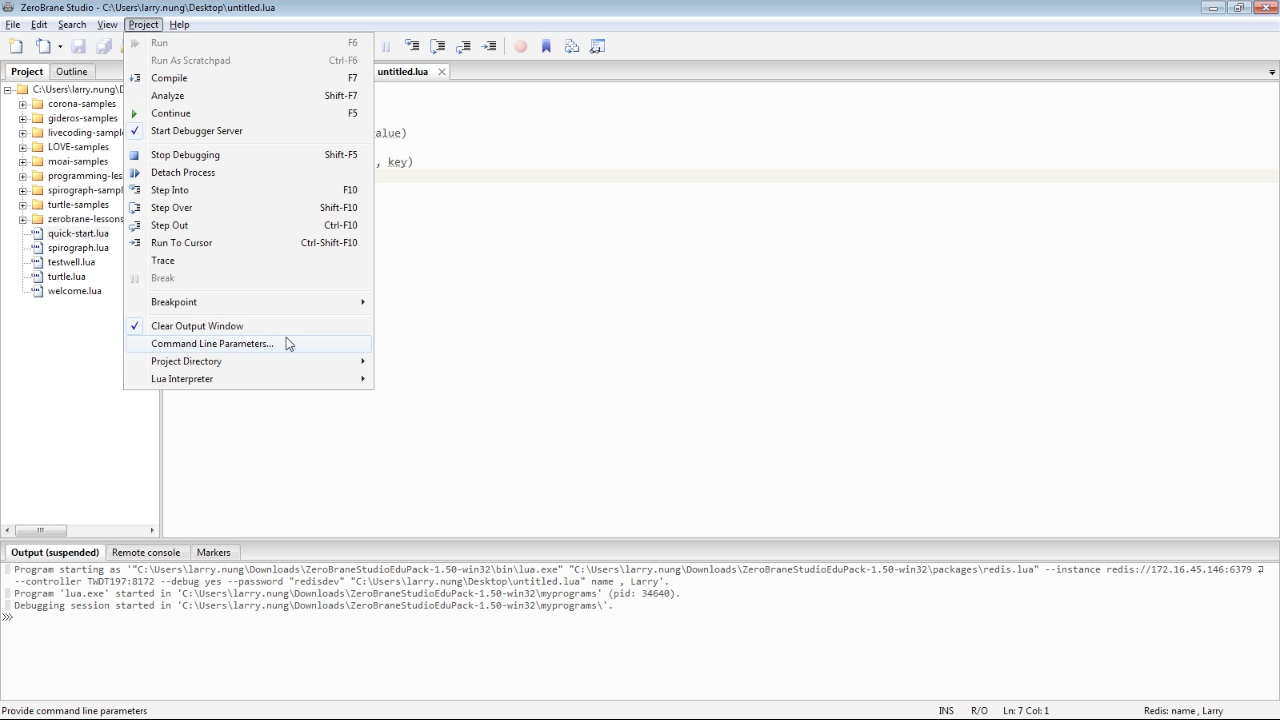Close the untitled.lua editor tab

click(x=441, y=72)
